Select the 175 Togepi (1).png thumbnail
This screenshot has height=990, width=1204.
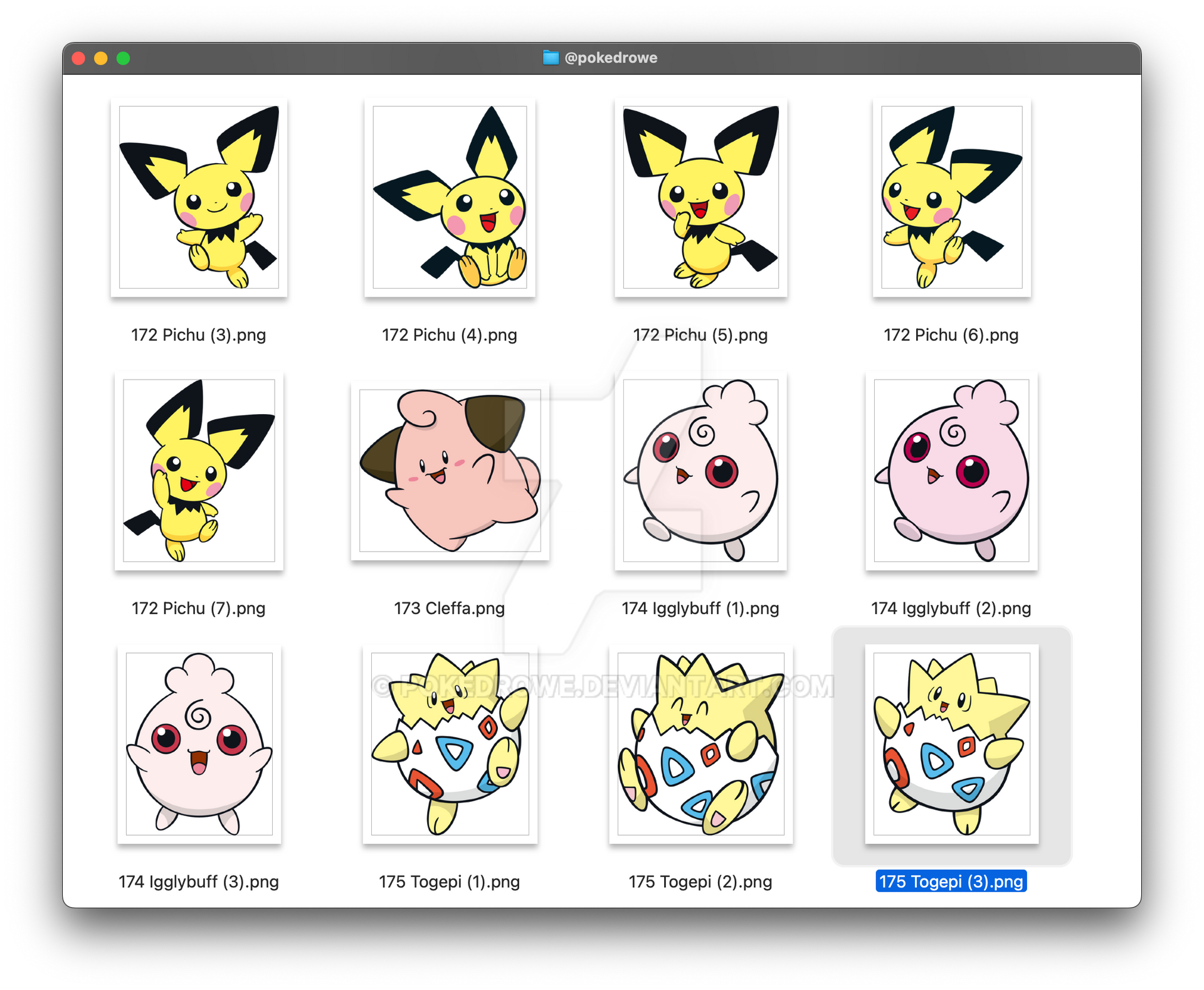pos(450,744)
